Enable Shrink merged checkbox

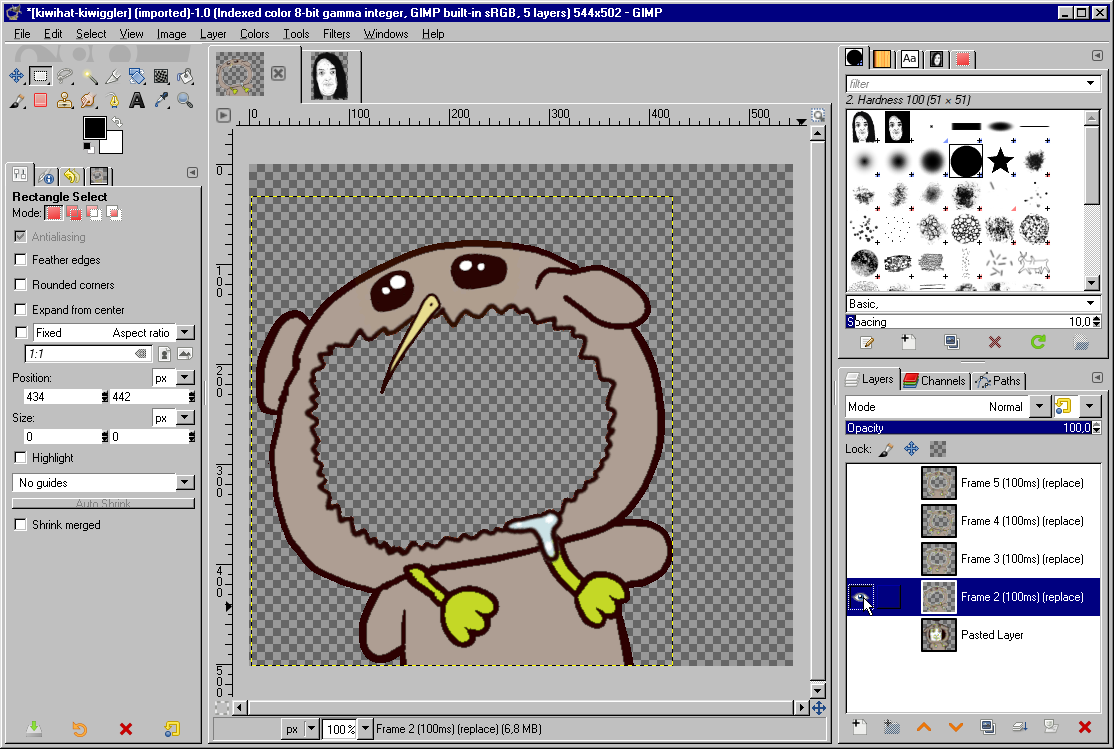point(21,524)
